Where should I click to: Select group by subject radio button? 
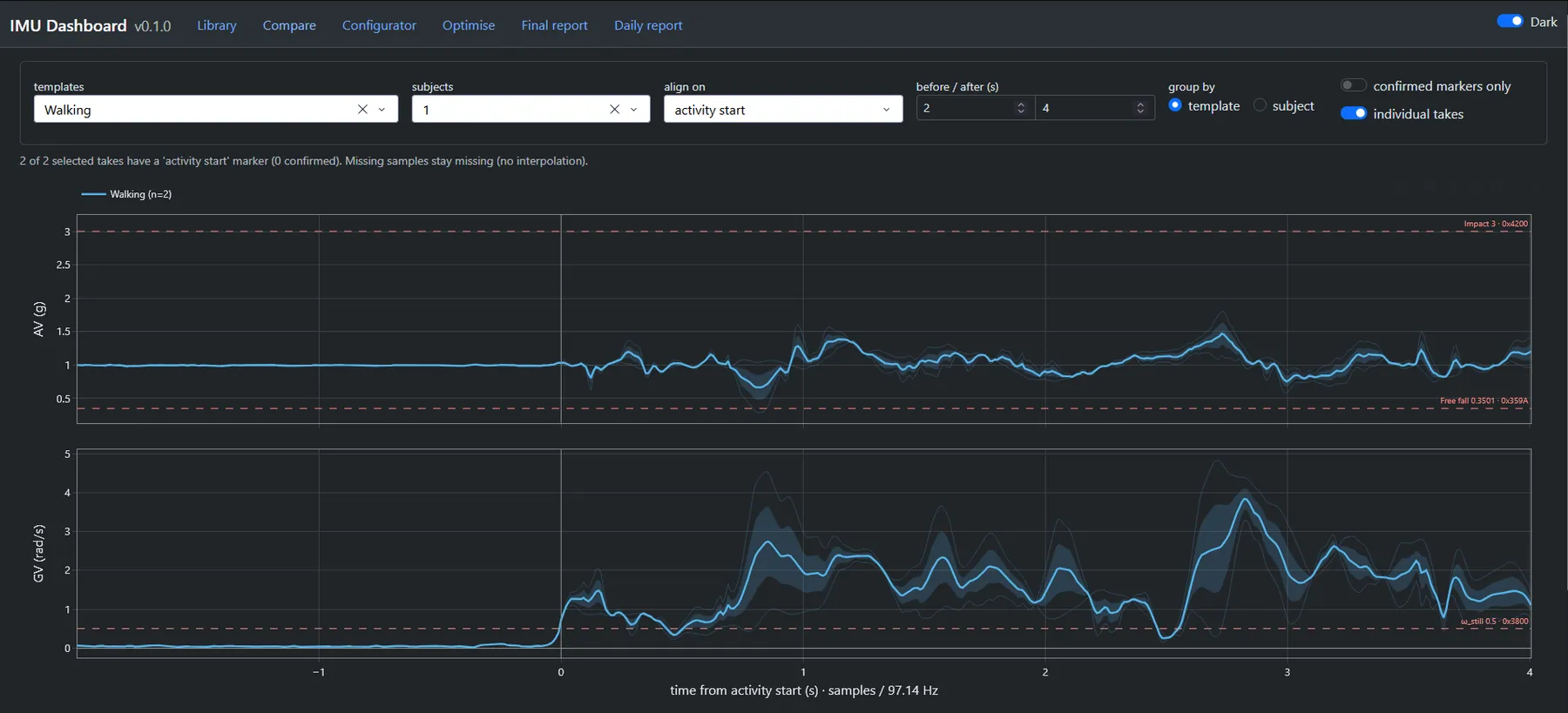pyautogui.click(x=1260, y=105)
